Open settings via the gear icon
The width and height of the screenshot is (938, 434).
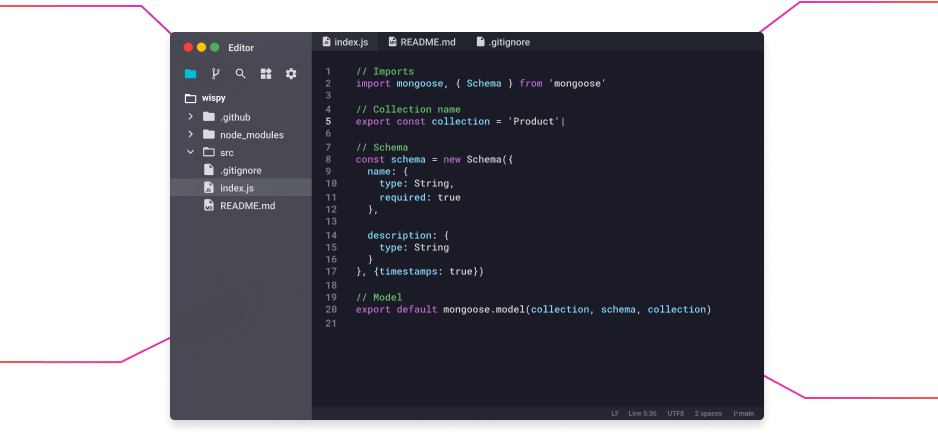291,74
